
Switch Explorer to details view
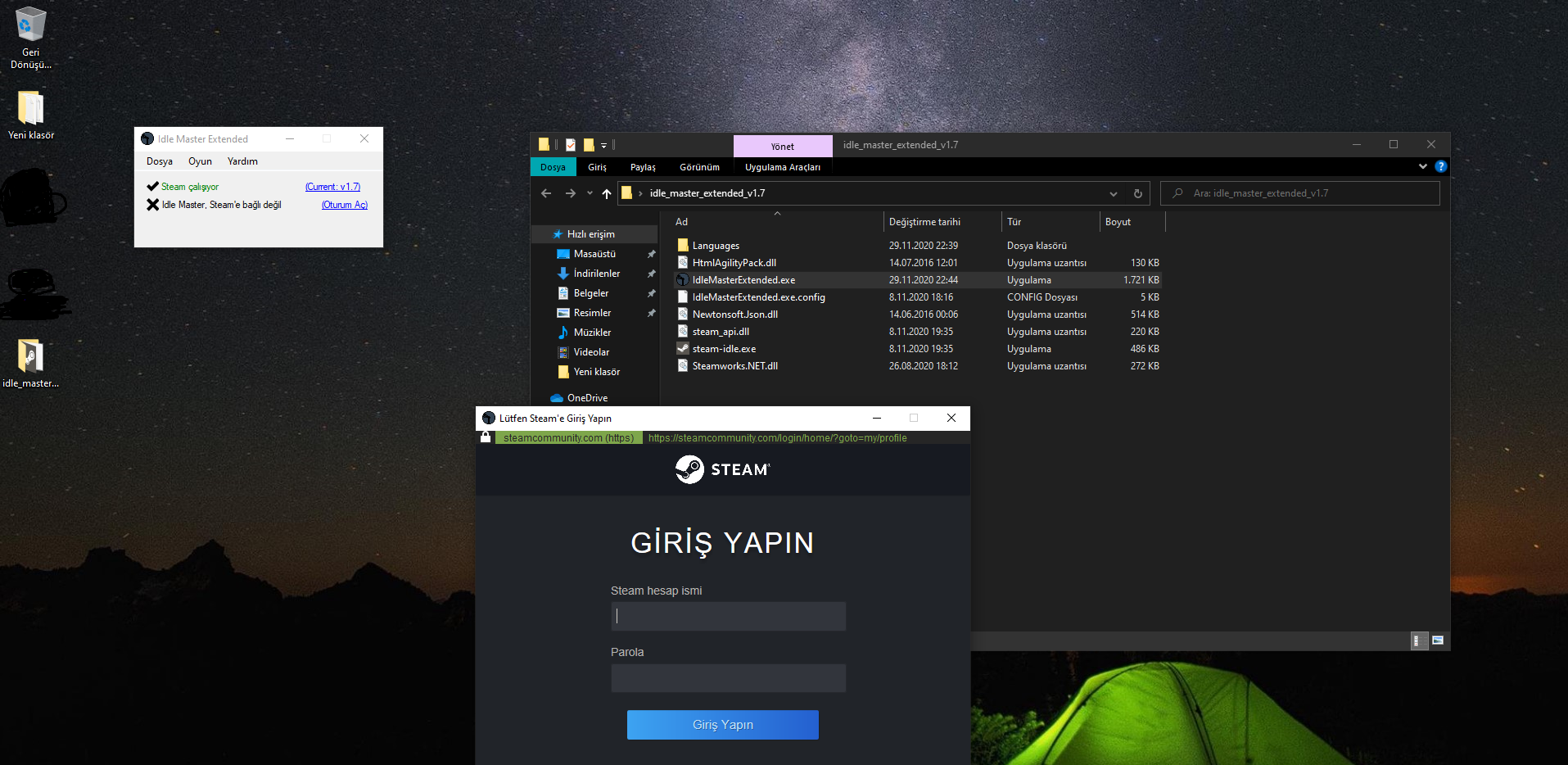[1419, 641]
